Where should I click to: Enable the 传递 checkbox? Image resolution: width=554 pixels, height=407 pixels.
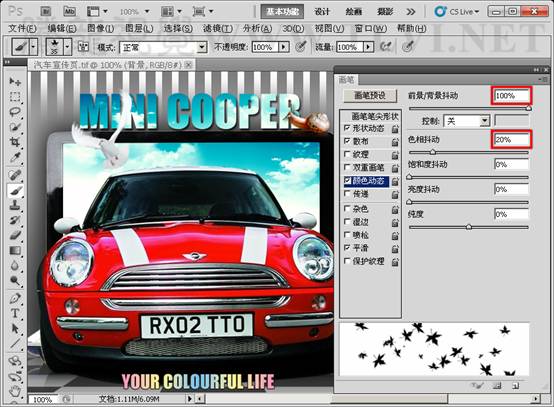pyautogui.click(x=347, y=194)
